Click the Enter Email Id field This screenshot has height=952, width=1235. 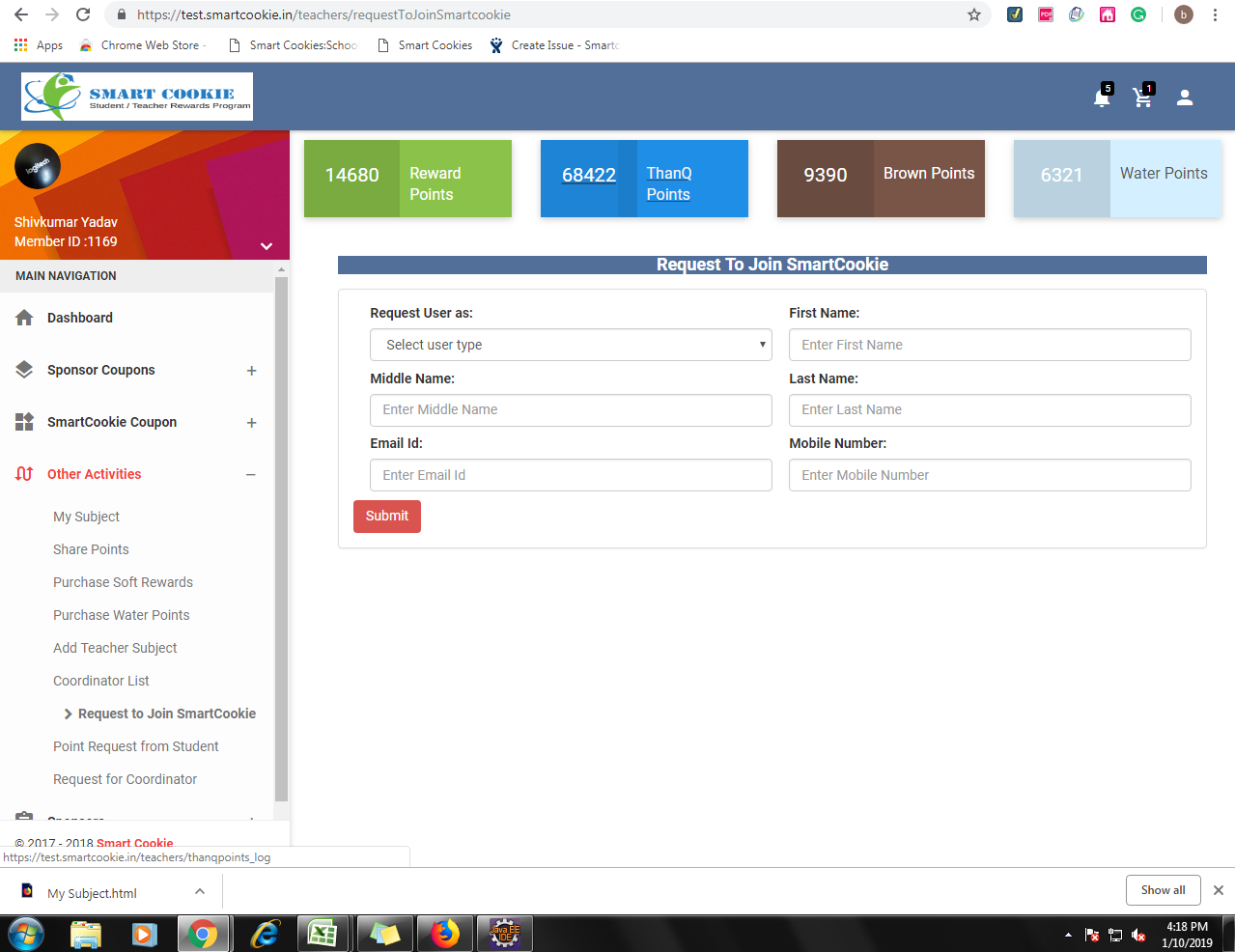[x=570, y=475]
